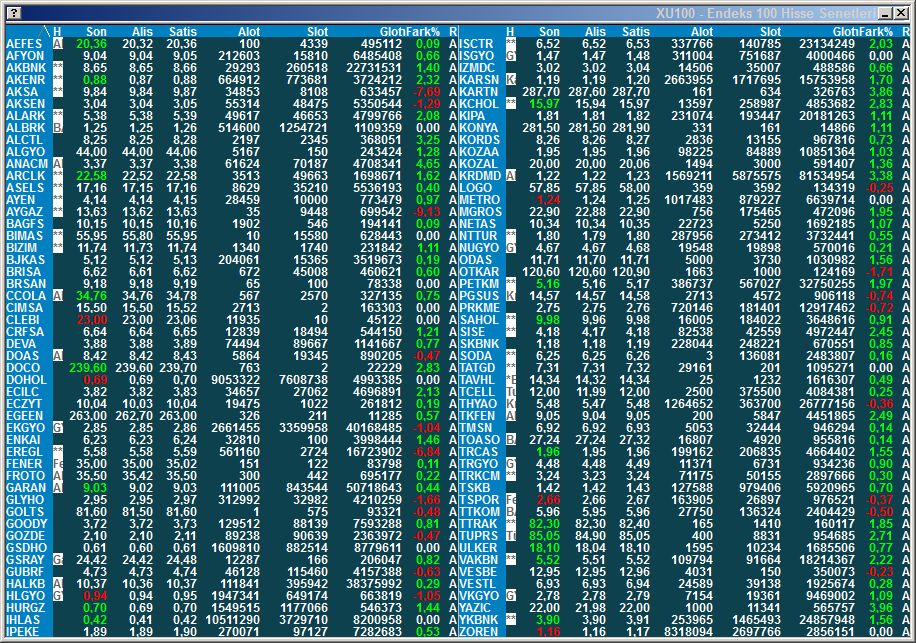Click the TCELL stock symbol
Screen dimensions: 916x643
[x=477, y=391]
